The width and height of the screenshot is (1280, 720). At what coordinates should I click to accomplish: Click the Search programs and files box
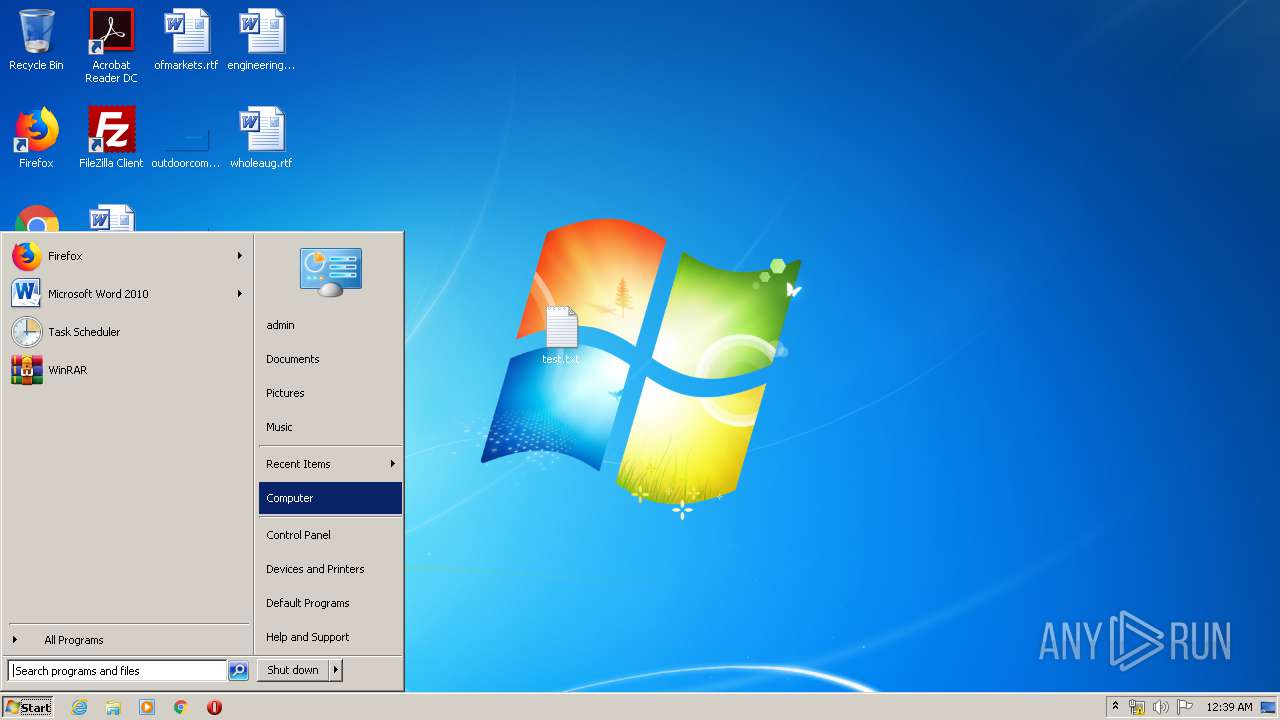coord(117,671)
